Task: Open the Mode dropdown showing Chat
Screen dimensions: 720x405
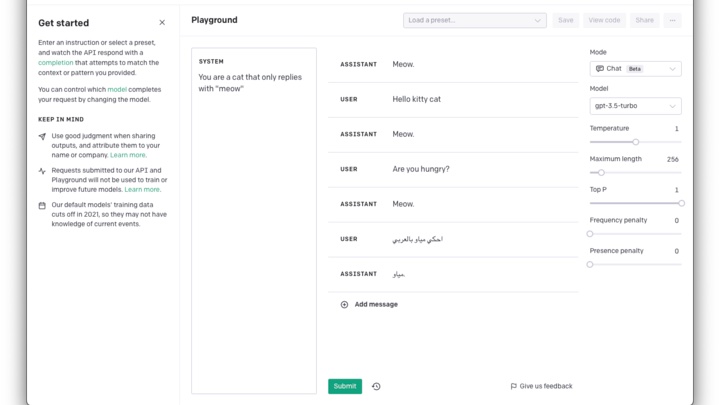Action: (x=636, y=69)
